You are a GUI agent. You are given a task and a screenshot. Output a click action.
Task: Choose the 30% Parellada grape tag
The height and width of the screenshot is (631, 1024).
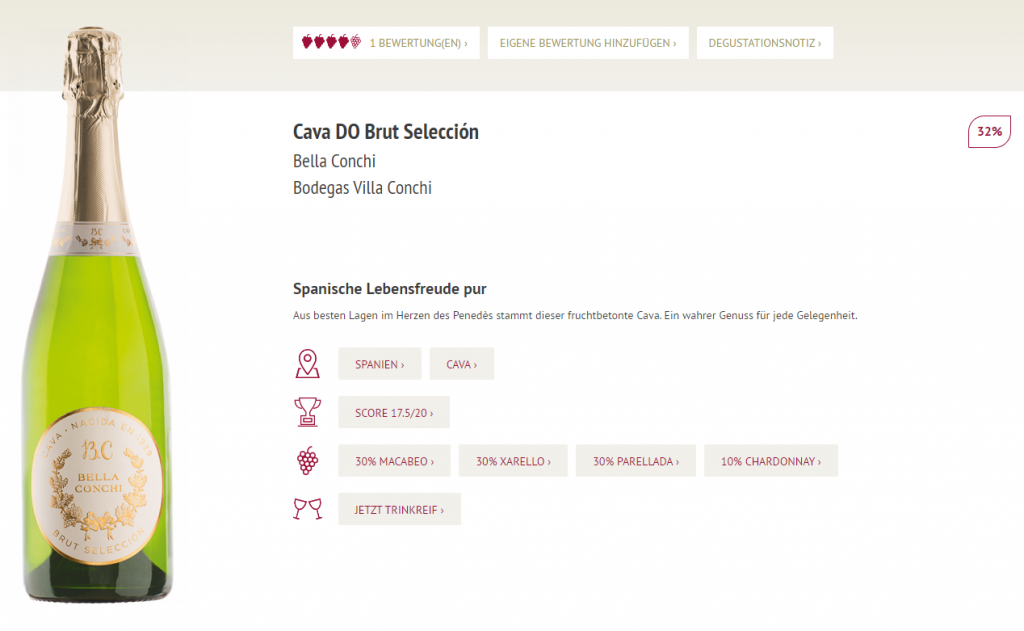tap(636, 461)
